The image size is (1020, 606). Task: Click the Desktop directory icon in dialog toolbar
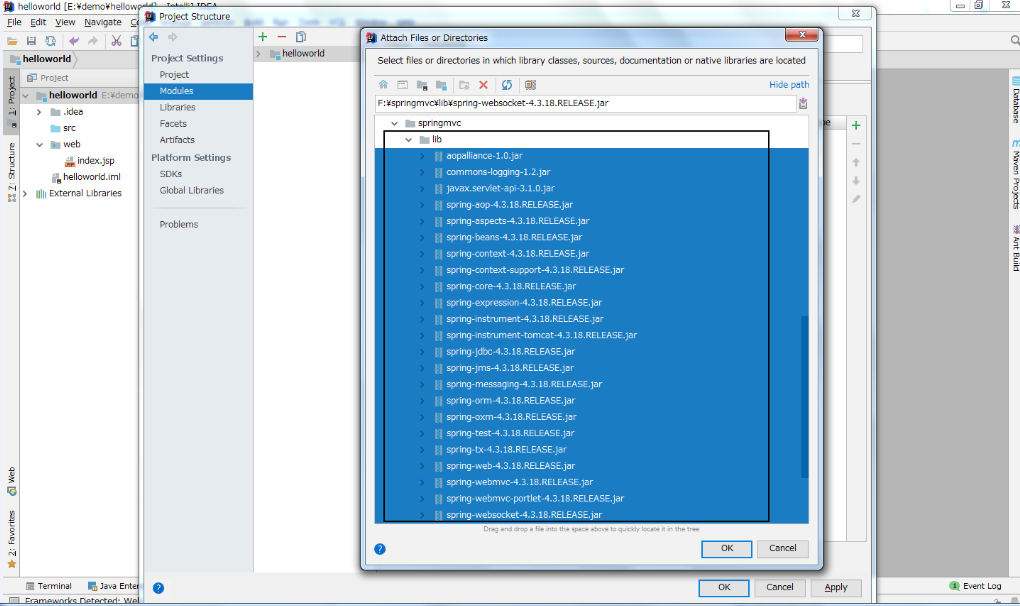[x=403, y=85]
